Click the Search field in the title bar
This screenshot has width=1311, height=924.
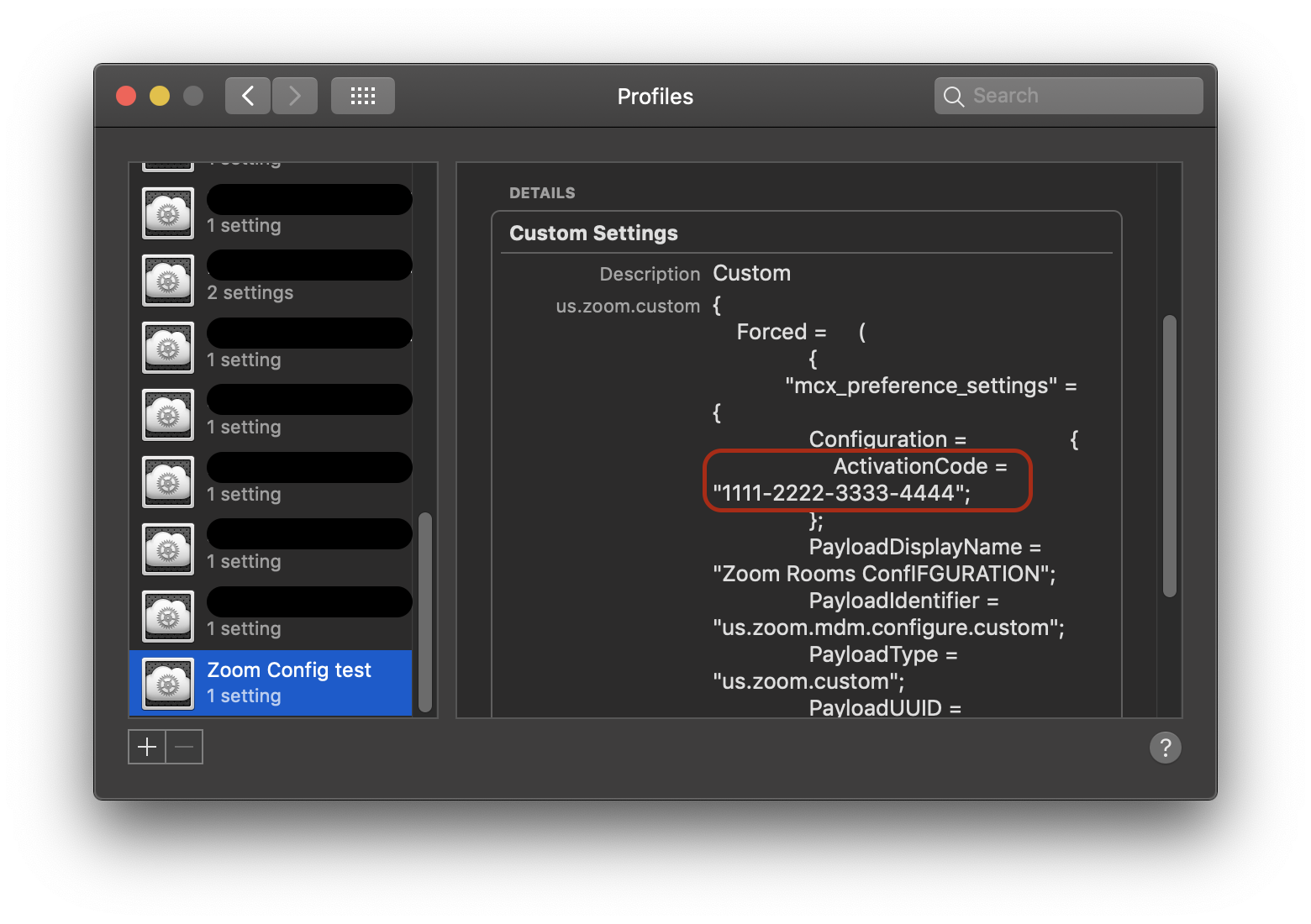tap(1069, 96)
